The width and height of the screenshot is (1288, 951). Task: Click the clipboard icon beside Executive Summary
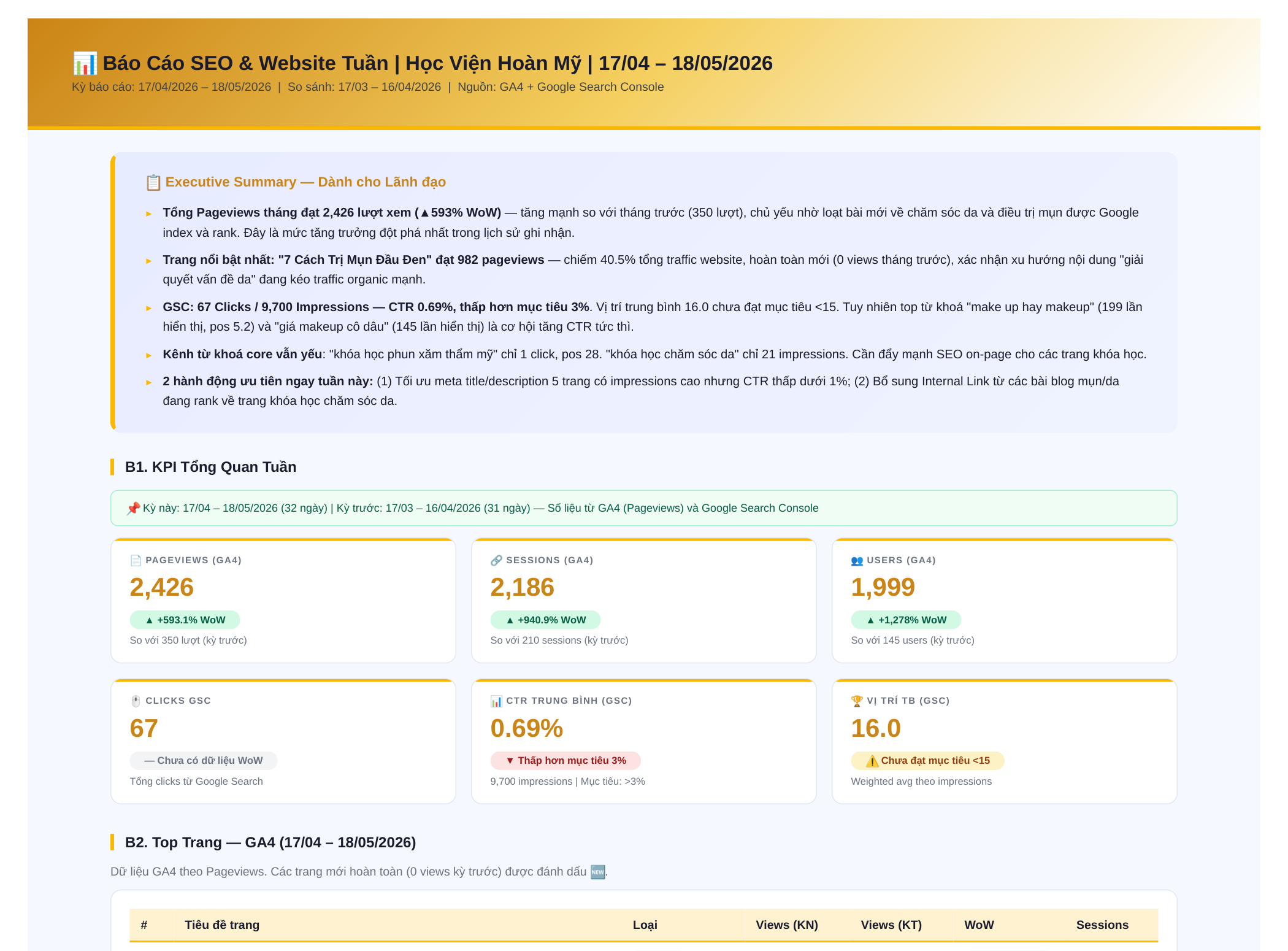click(x=153, y=182)
